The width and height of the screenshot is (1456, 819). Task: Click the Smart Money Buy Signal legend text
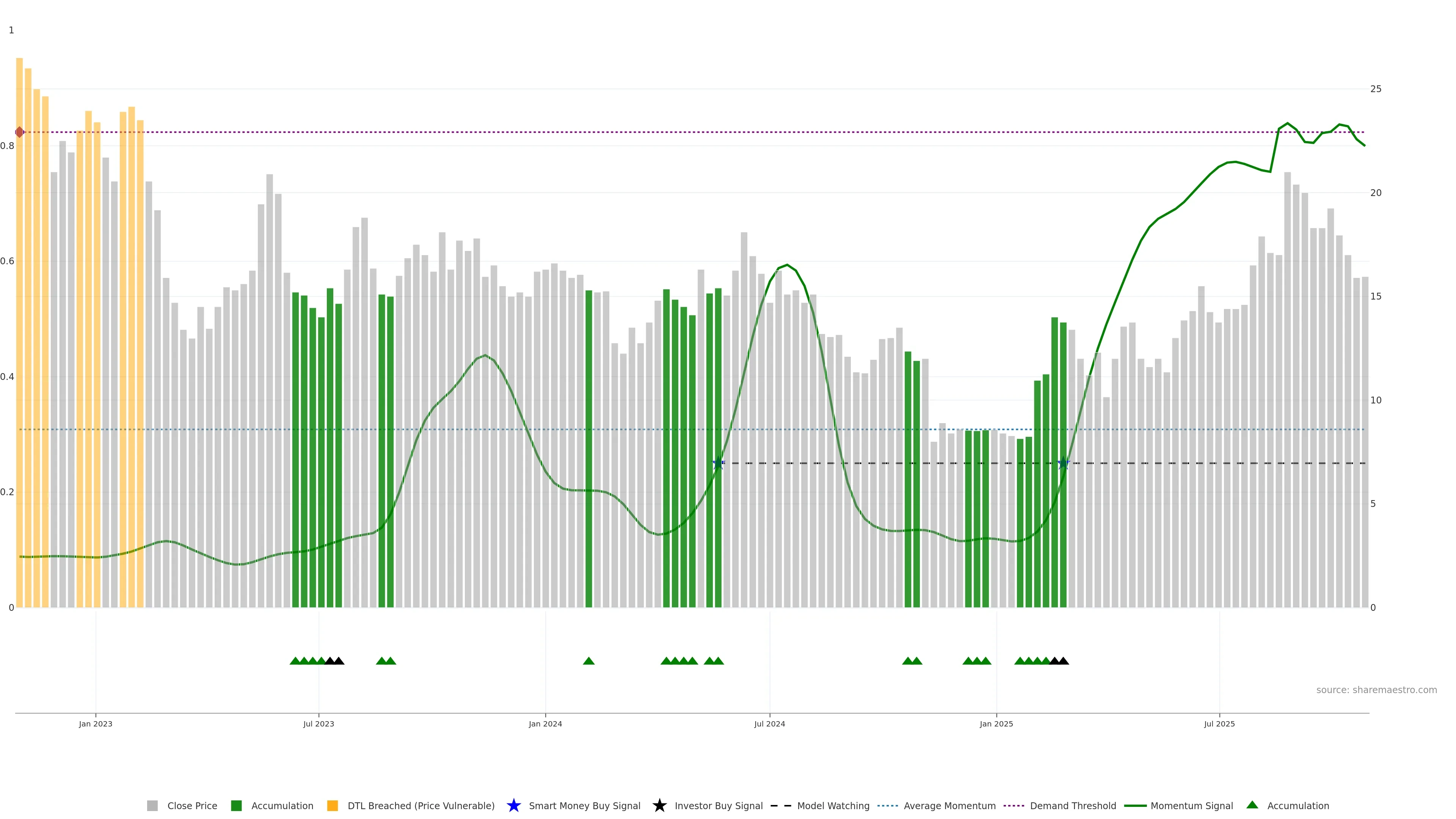pyautogui.click(x=584, y=805)
